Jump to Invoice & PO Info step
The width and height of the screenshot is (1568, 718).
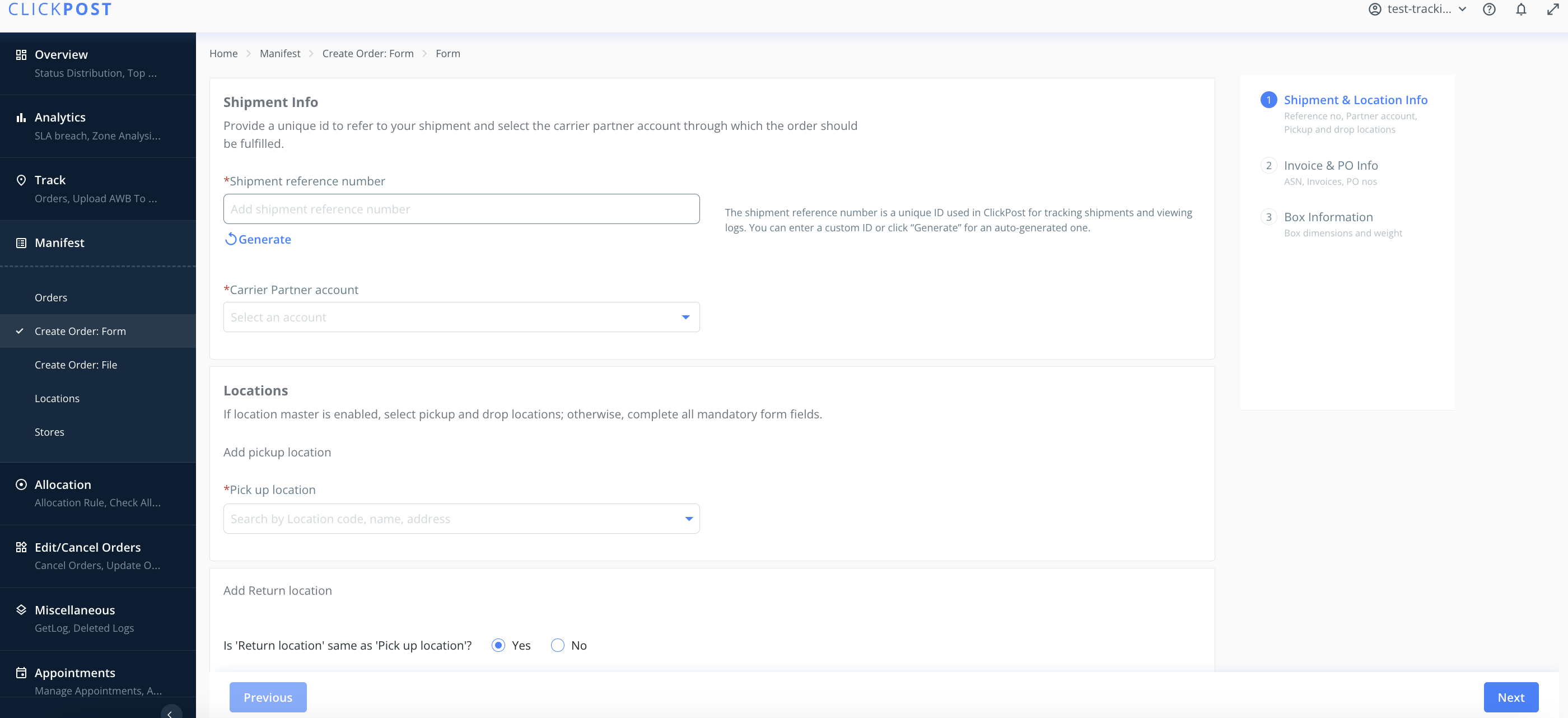(x=1330, y=166)
